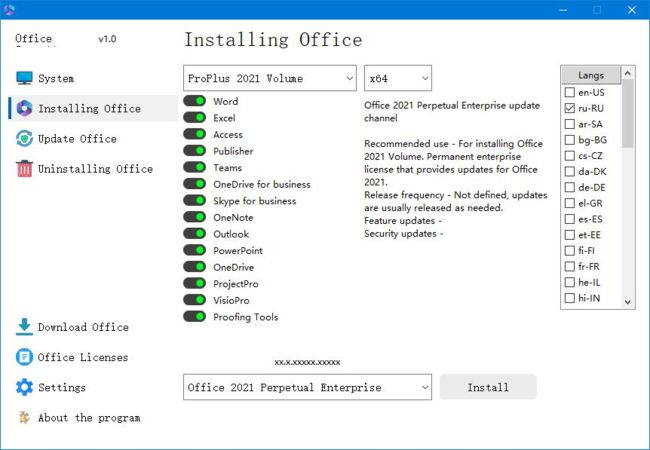
Task: Click the Langs column header
Action: [591, 75]
